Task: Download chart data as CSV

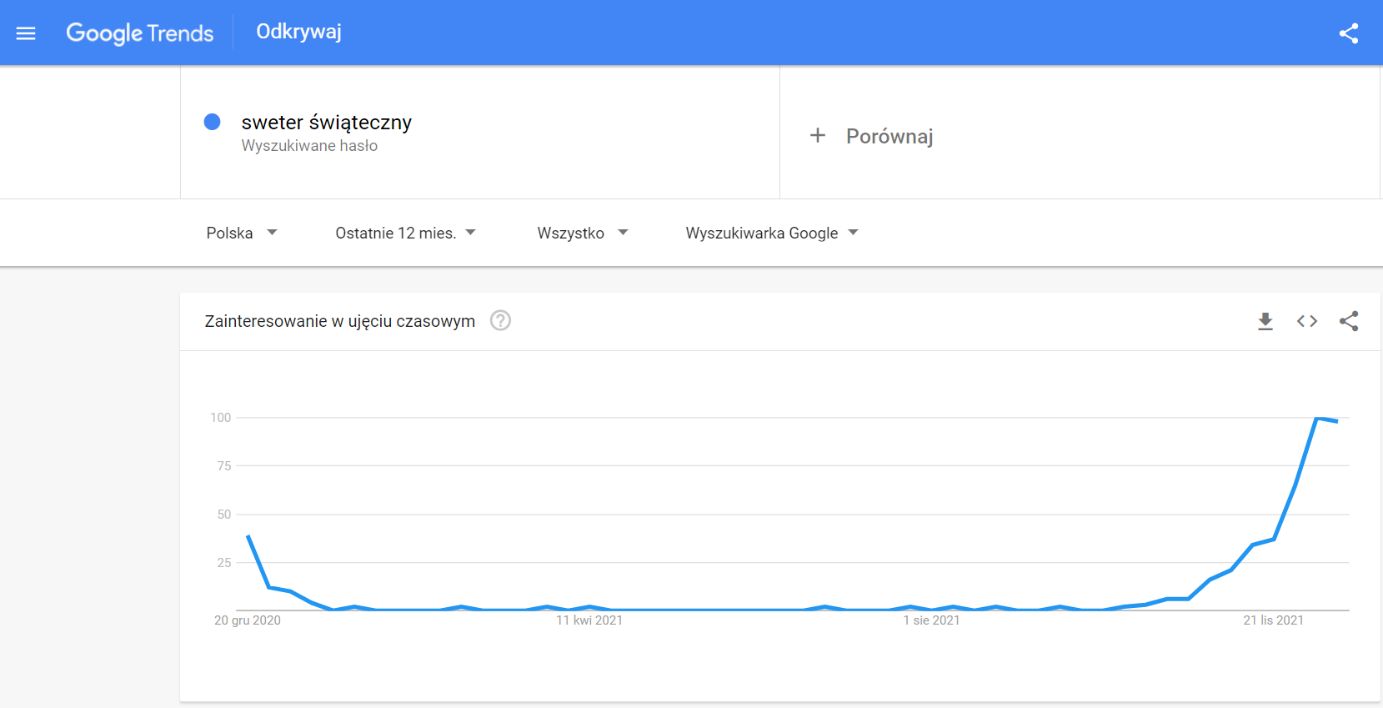Action: click(x=1265, y=321)
